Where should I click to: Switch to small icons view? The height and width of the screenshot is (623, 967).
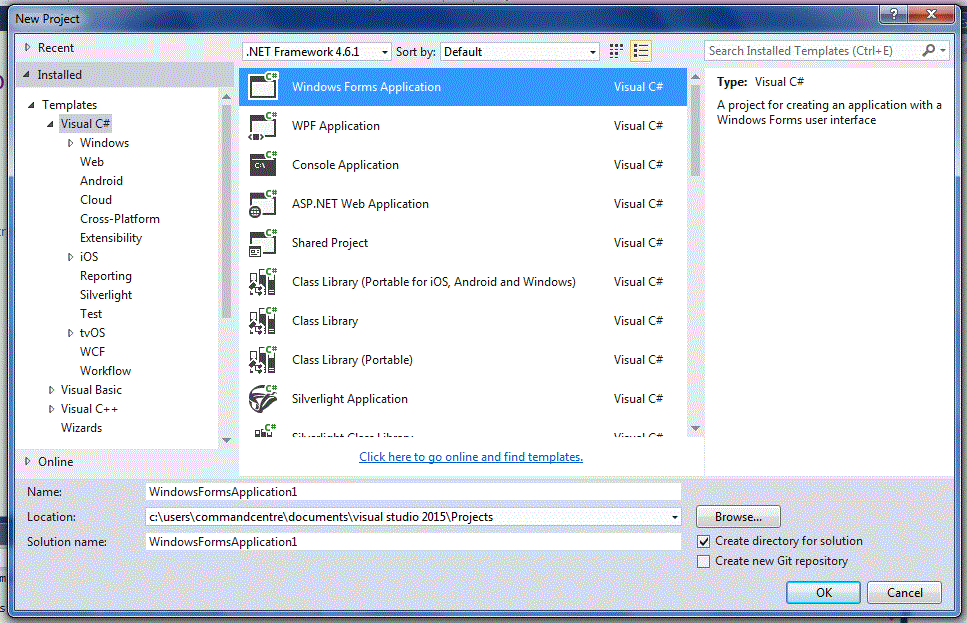[x=616, y=51]
